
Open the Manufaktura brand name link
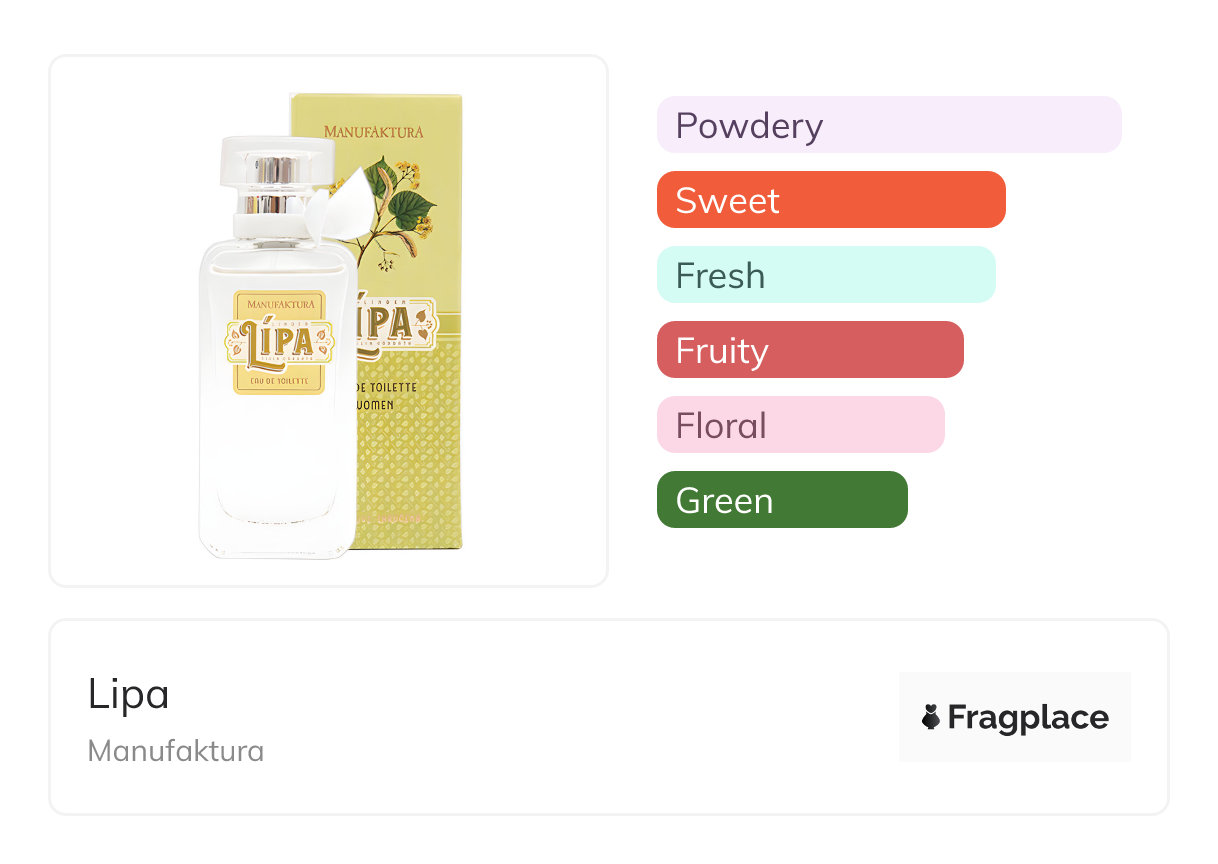click(176, 751)
